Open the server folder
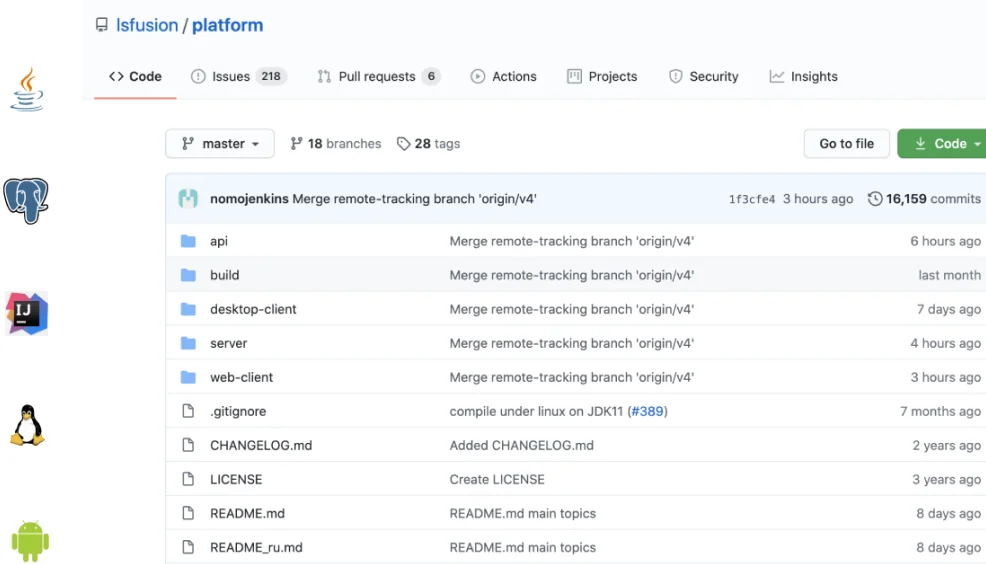This screenshot has height=564, width=986. point(228,343)
